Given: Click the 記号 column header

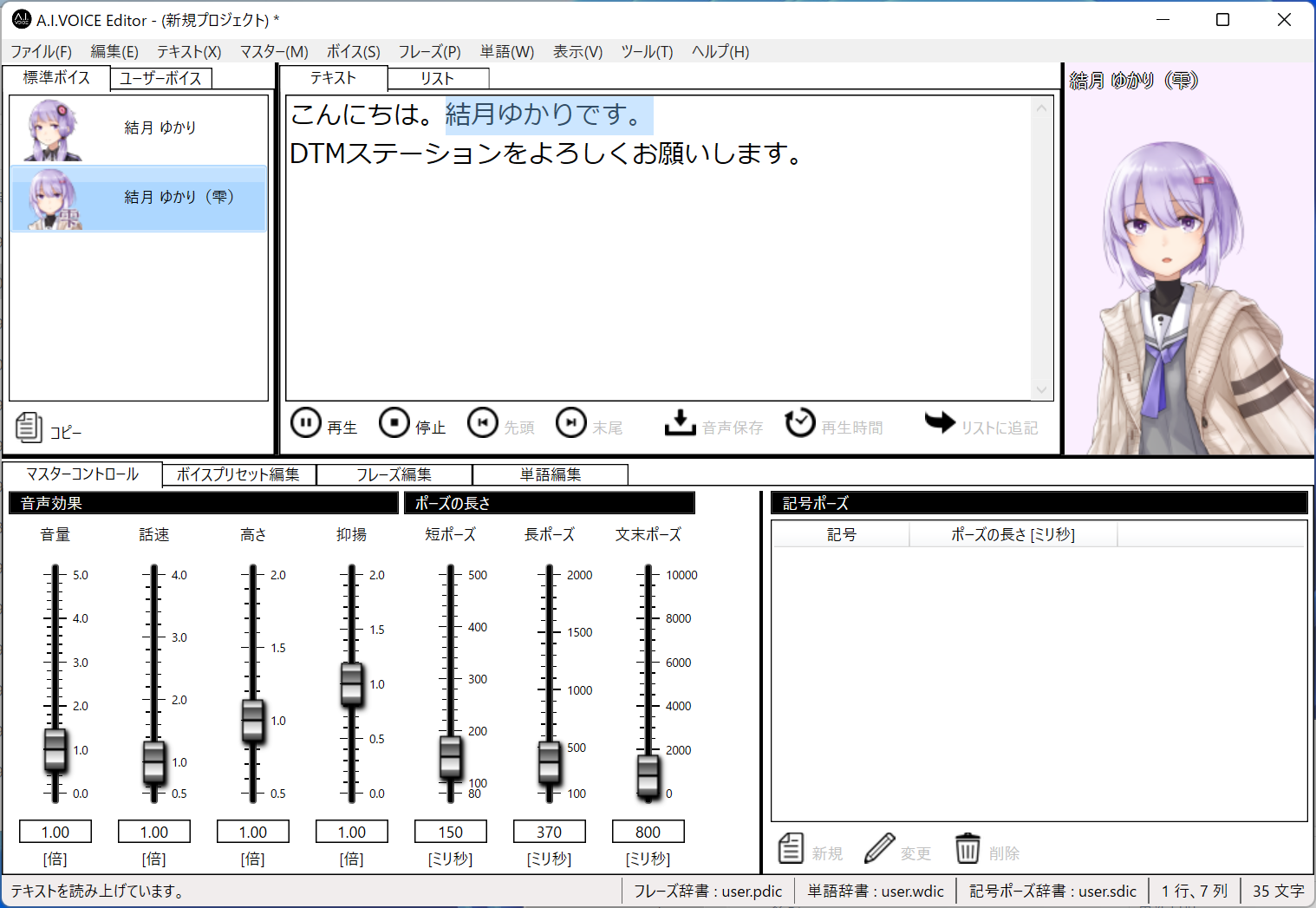Looking at the screenshot, I should point(841,534).
